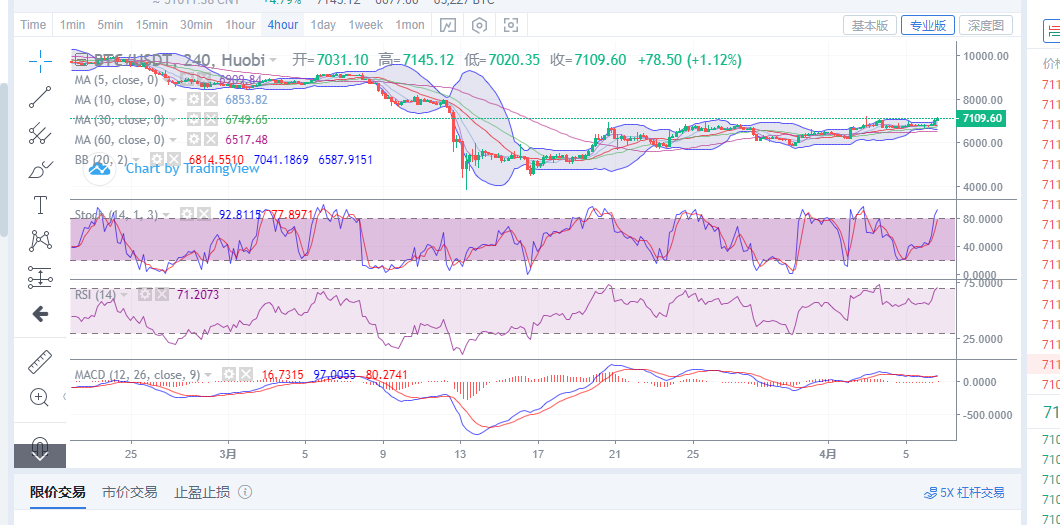Open settings gear for MA (10, close, 0)
The height and width of the screenshot is (525, 1060).
pyautogui.click(x=194, y=100)
